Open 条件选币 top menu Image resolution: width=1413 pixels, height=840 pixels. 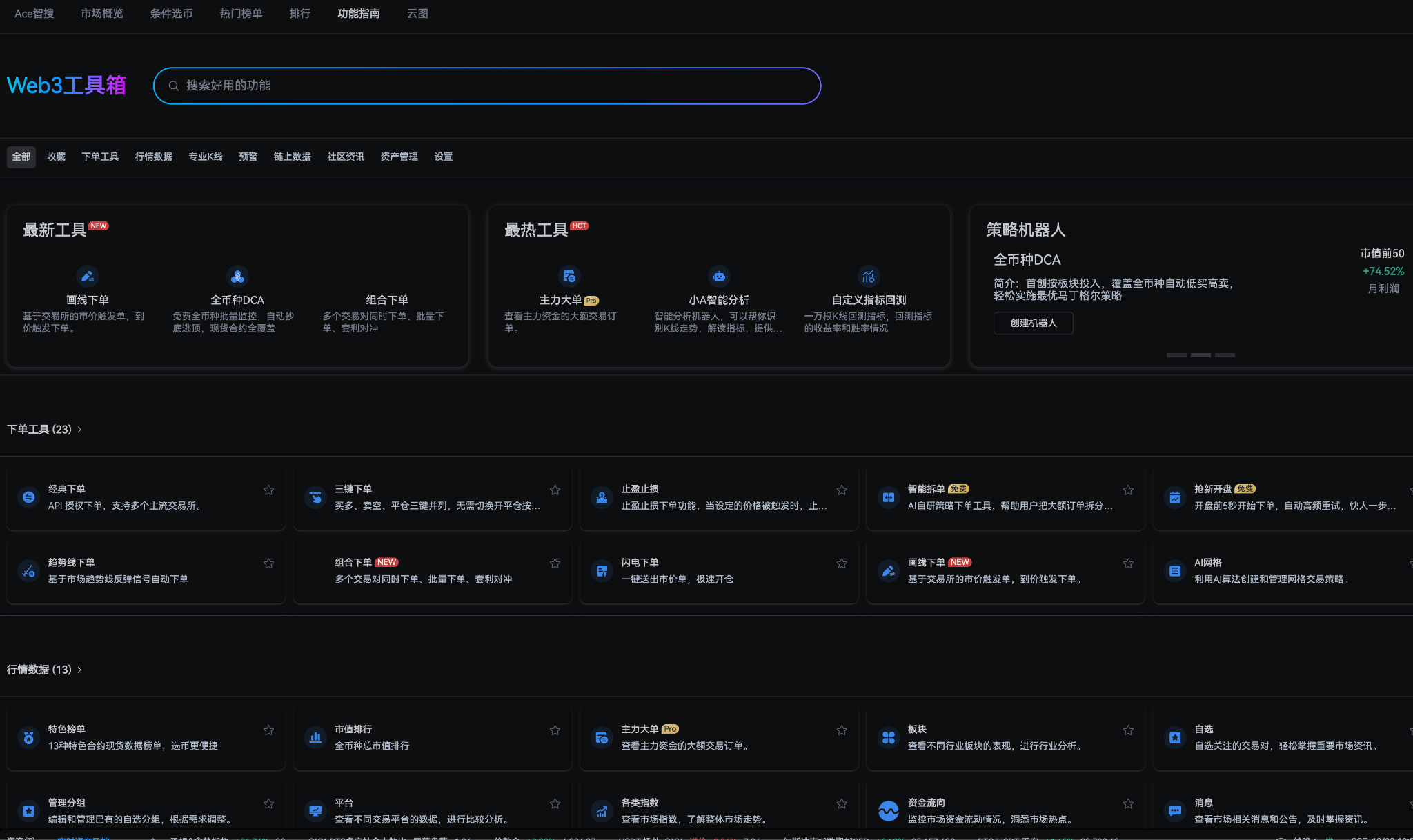[171, 14]
